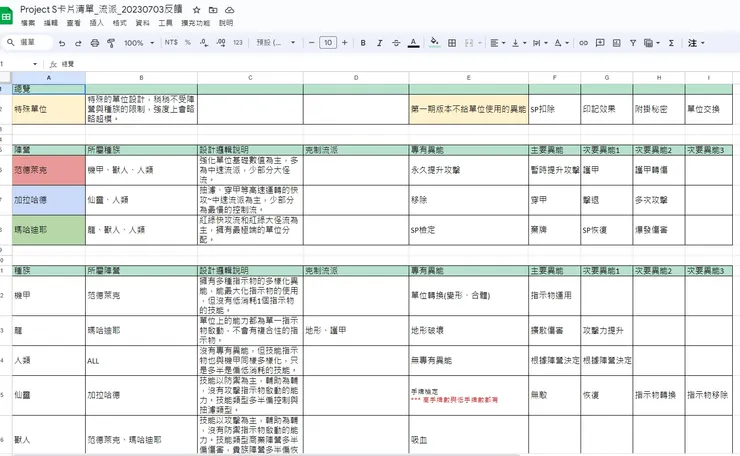The height and width of the screenshot is (456, 740).
Task: Open the filter views dropdown
Action: [652, 43]
